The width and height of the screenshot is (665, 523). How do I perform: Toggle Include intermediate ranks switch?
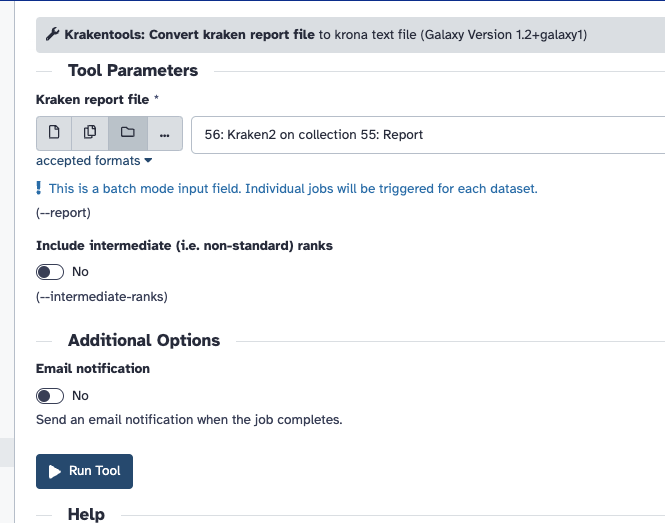50,272
